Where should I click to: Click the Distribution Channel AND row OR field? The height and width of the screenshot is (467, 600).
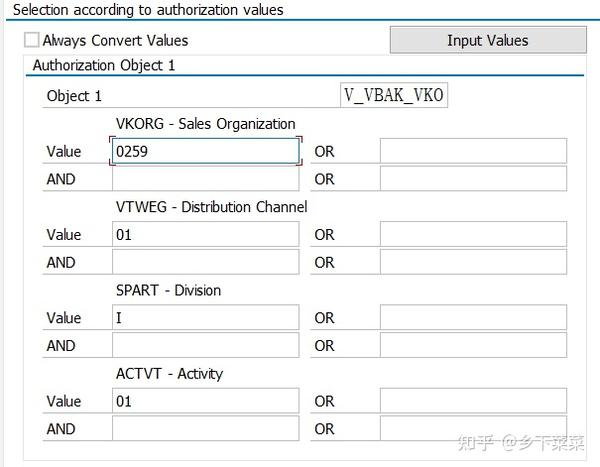pos(473,262)
